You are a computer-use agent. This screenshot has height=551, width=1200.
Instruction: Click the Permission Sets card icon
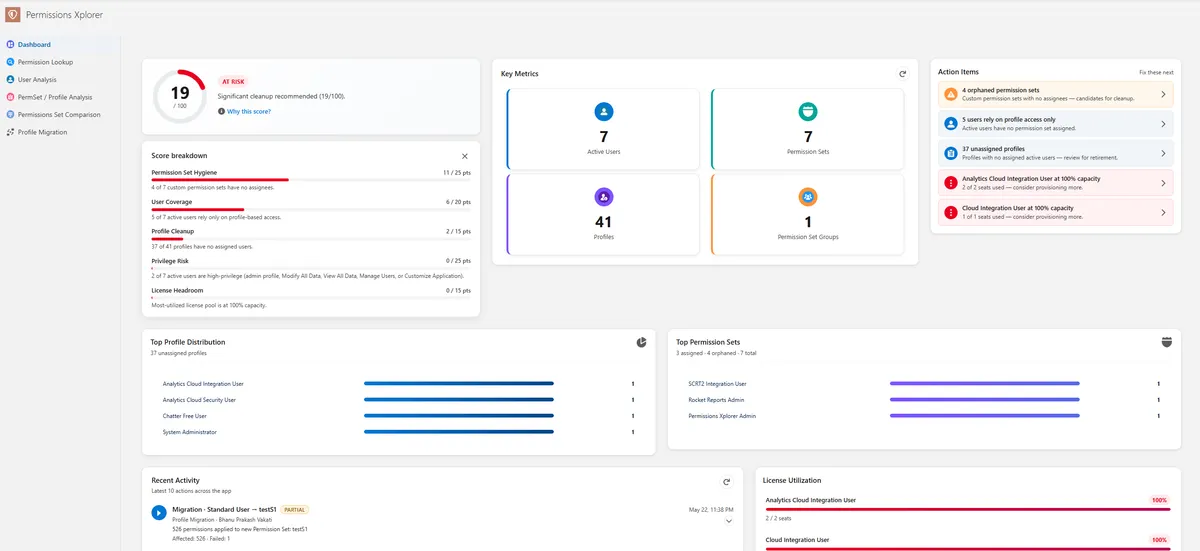[808, 112]
